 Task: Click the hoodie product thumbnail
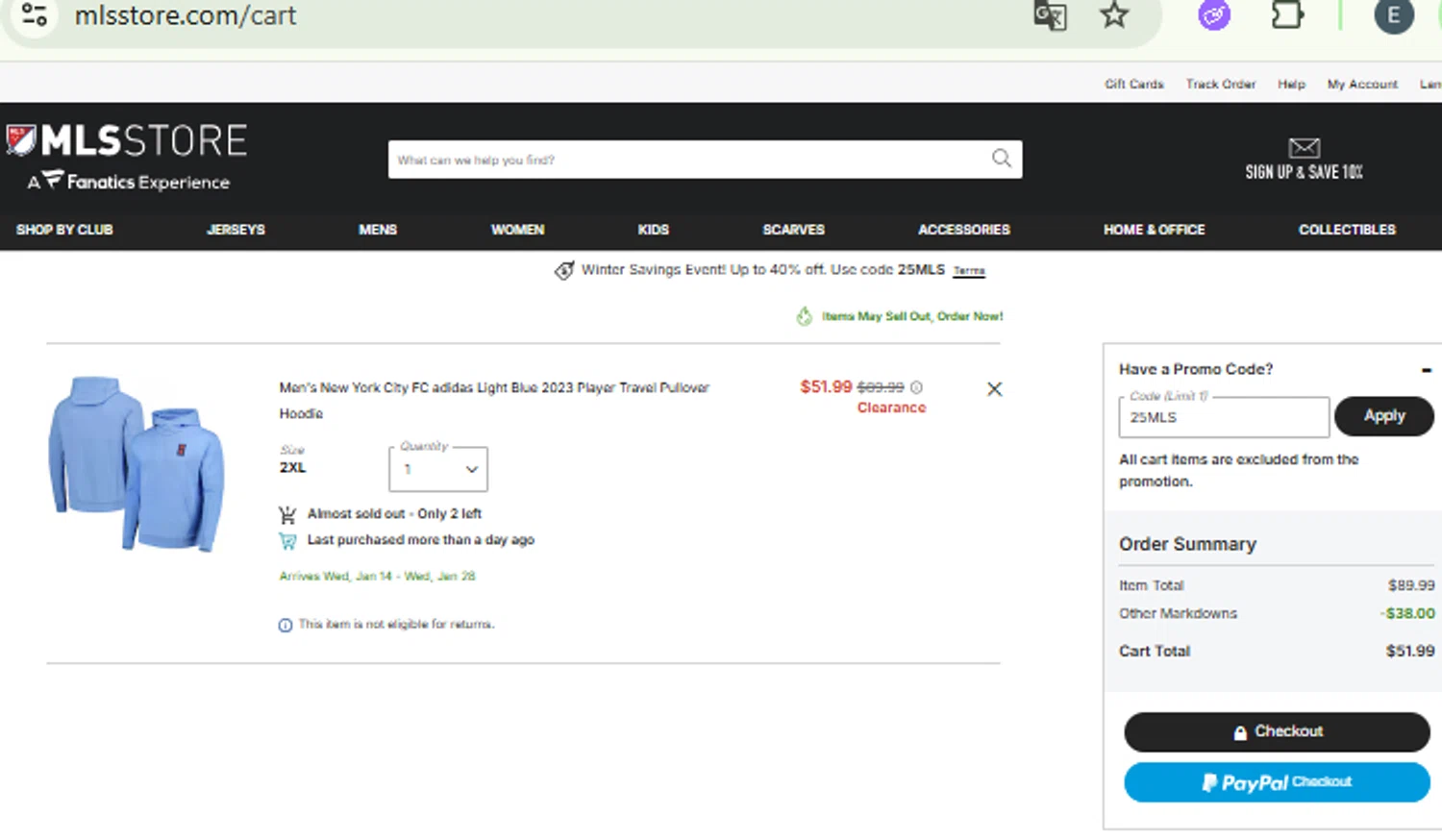(137, 464)
